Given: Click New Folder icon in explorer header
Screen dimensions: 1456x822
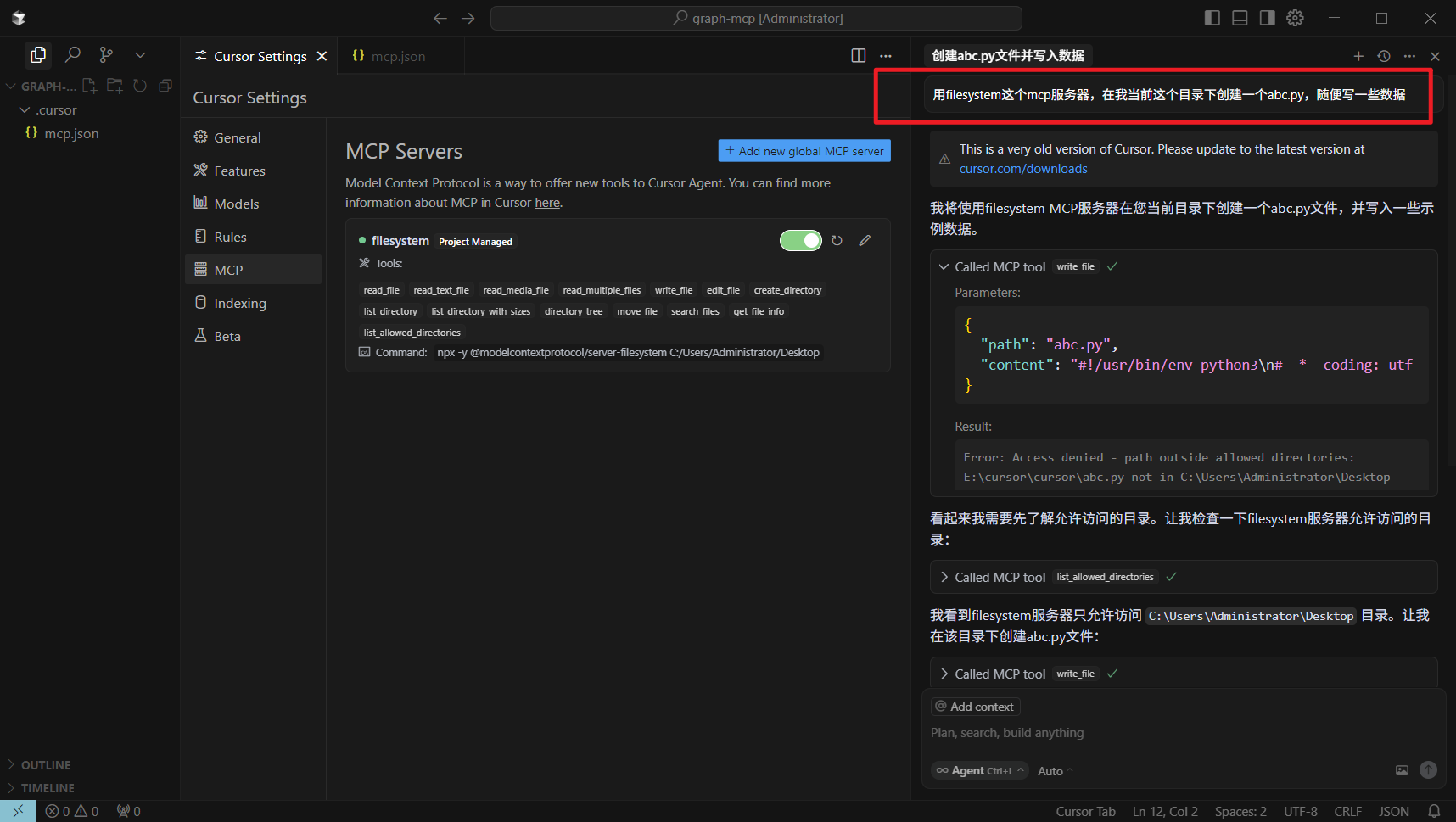Looking at the screenshot, I should pyautogui.click(x=115, y=86).
